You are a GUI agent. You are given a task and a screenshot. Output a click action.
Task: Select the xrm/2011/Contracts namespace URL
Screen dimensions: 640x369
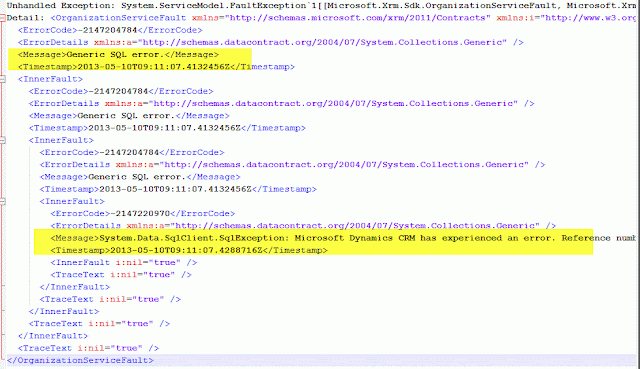tap(358, 18)
